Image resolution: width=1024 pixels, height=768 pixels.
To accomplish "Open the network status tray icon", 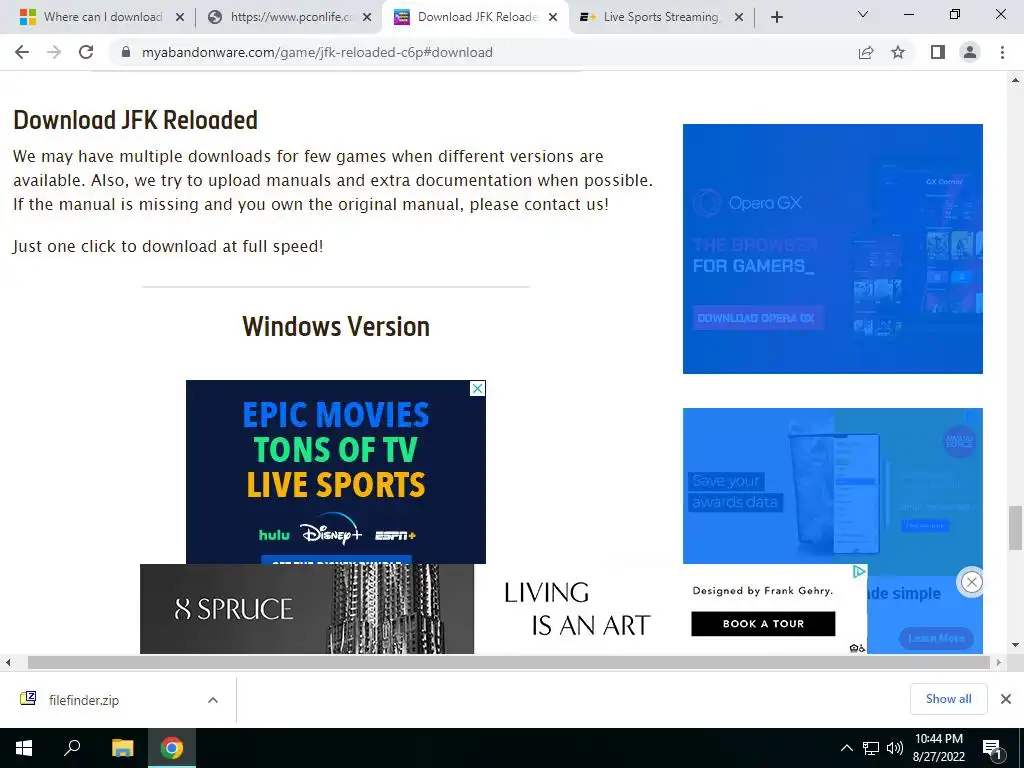I will [x=871, y=748].
